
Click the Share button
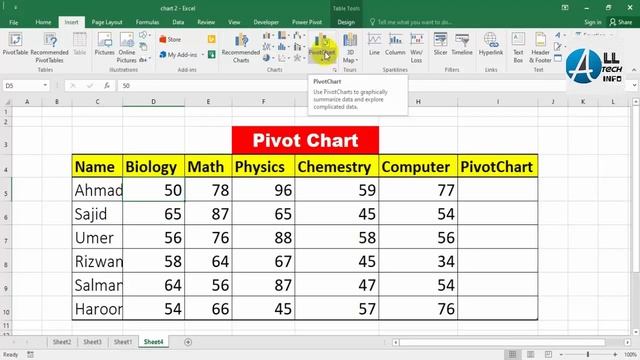[620, 22]
